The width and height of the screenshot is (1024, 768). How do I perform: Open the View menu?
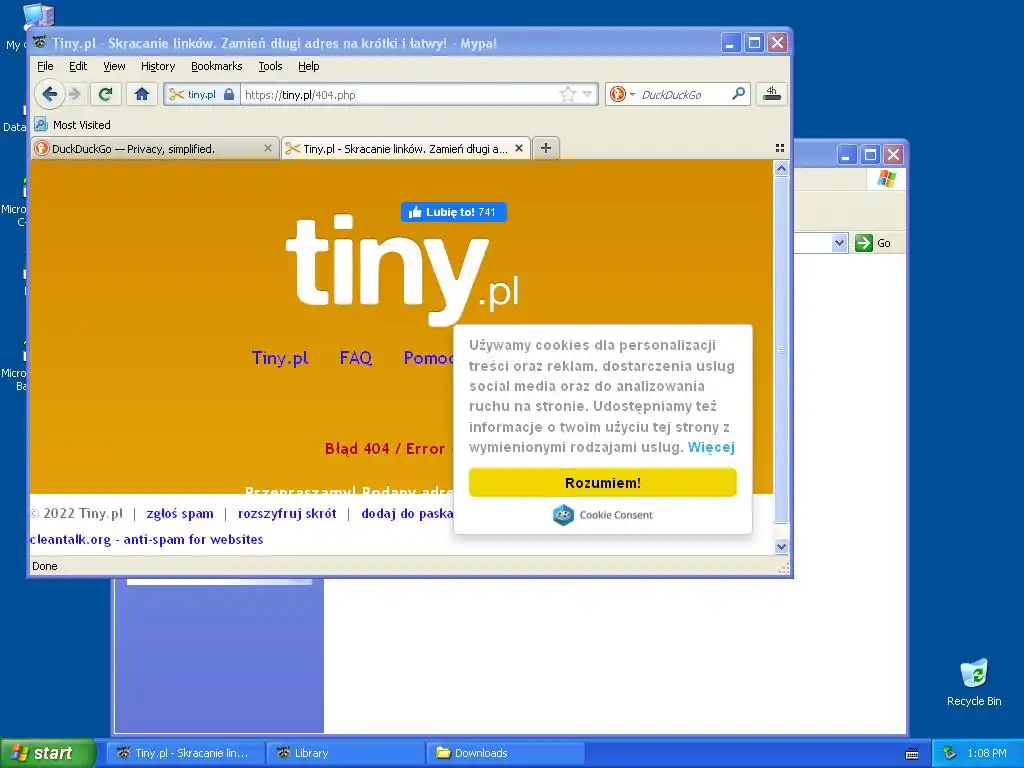pyautogui.click(x=114, y=66)
